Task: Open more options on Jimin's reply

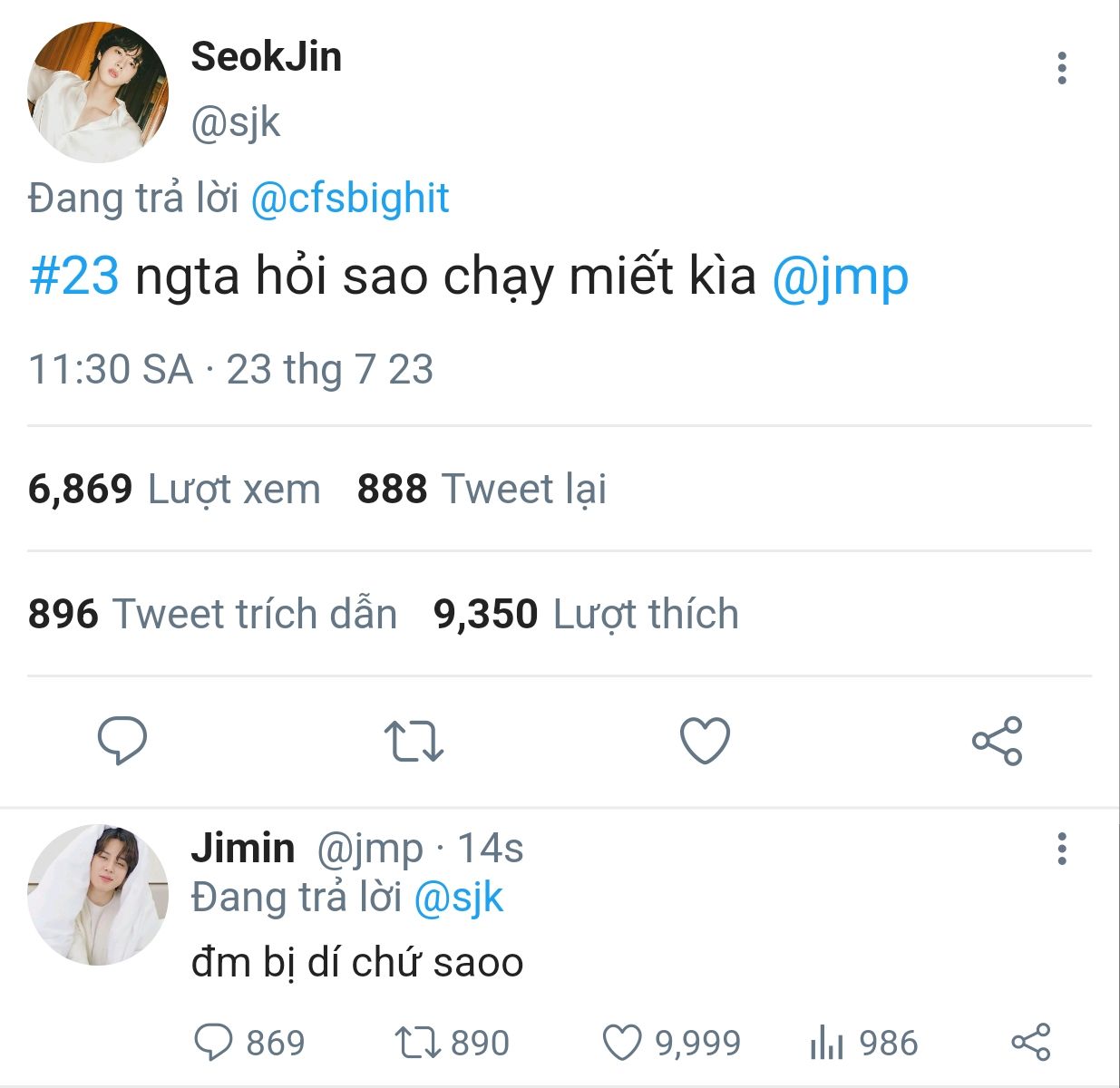Action: tap(1061, 849)
